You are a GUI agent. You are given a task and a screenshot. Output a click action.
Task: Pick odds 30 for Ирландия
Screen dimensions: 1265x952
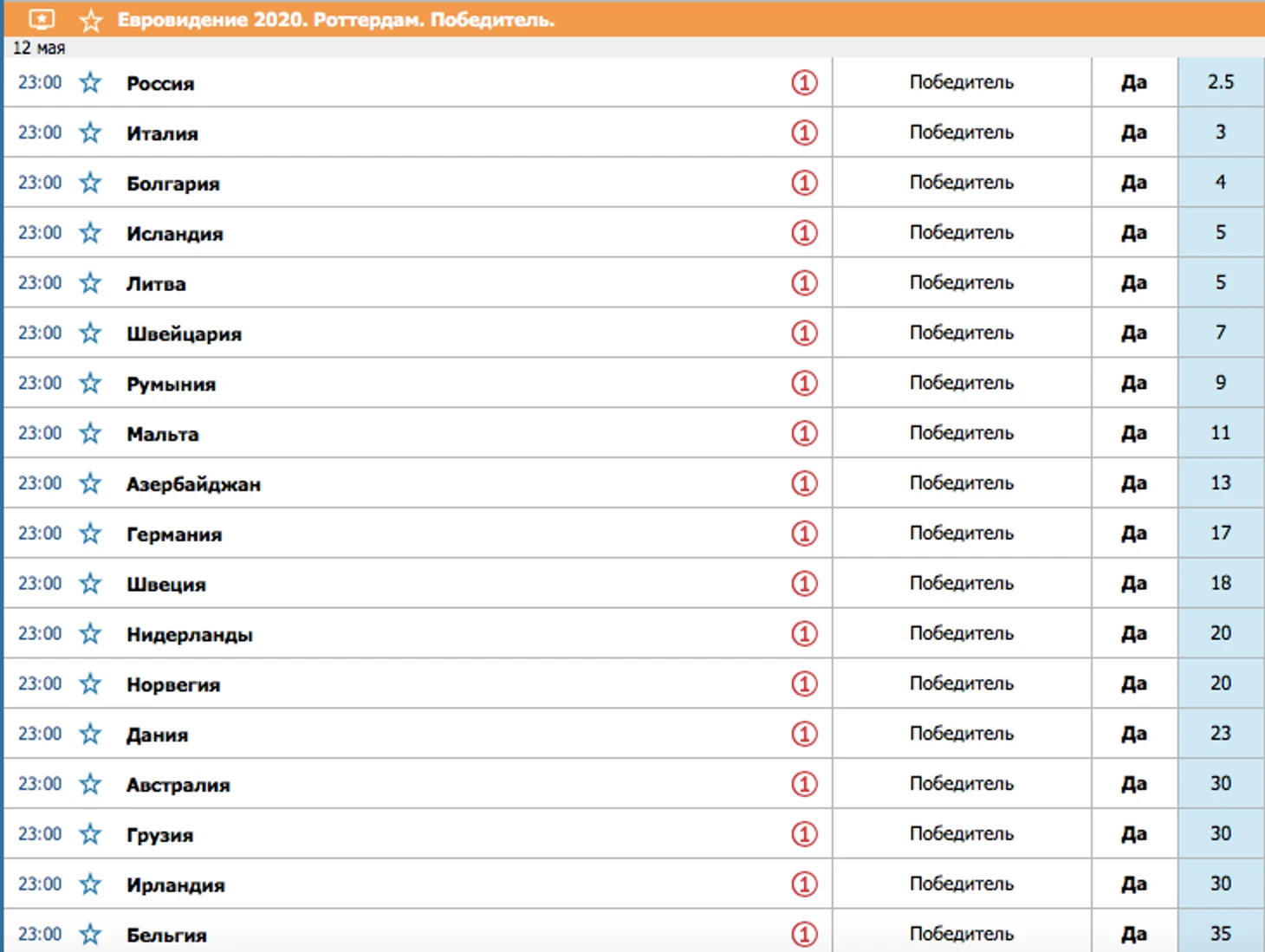[x=1221, y=884]
